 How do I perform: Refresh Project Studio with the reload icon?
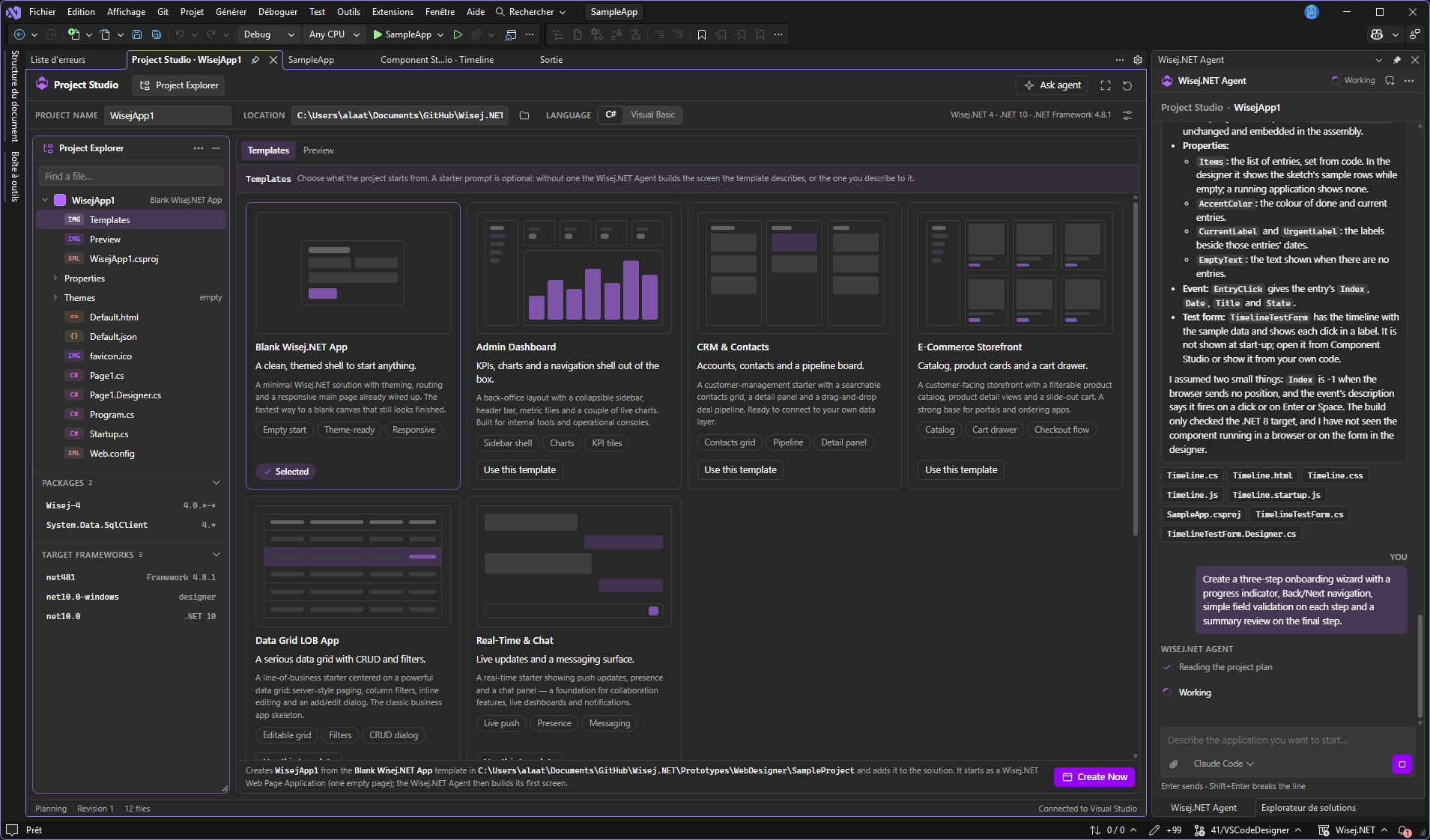pyautogui.click(x=1127, y=85)
